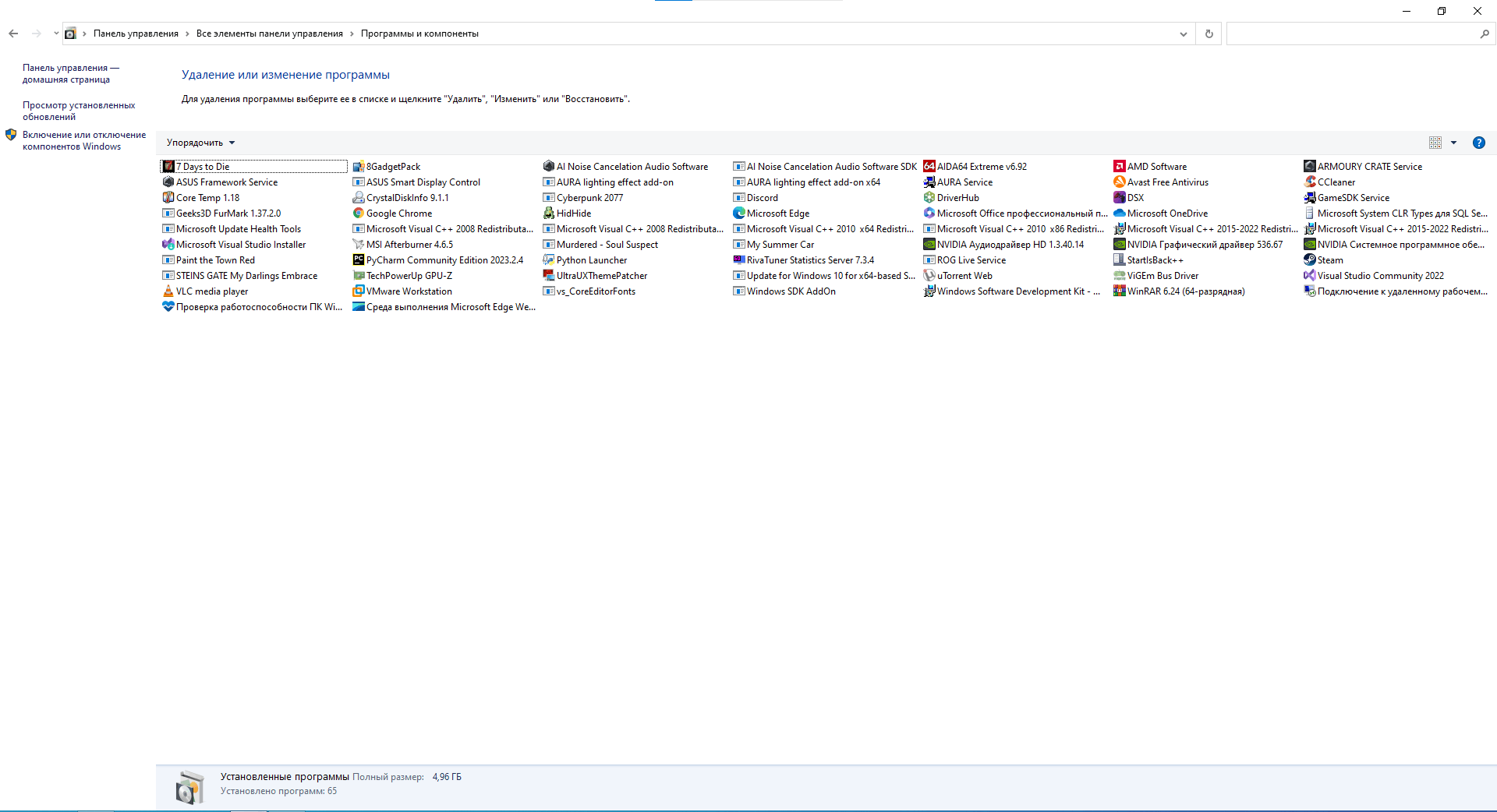Click the Avast Free Antivirus icon
Viewport: 1497px width, 812px height.
[1120, 182]
